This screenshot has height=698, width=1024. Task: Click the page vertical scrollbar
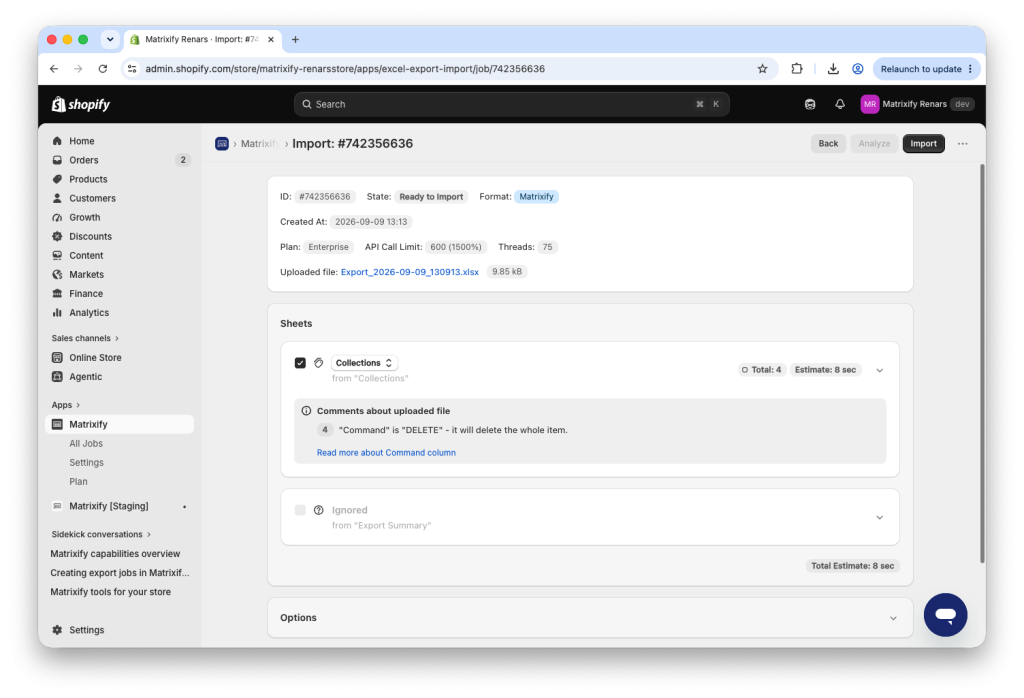982,363
